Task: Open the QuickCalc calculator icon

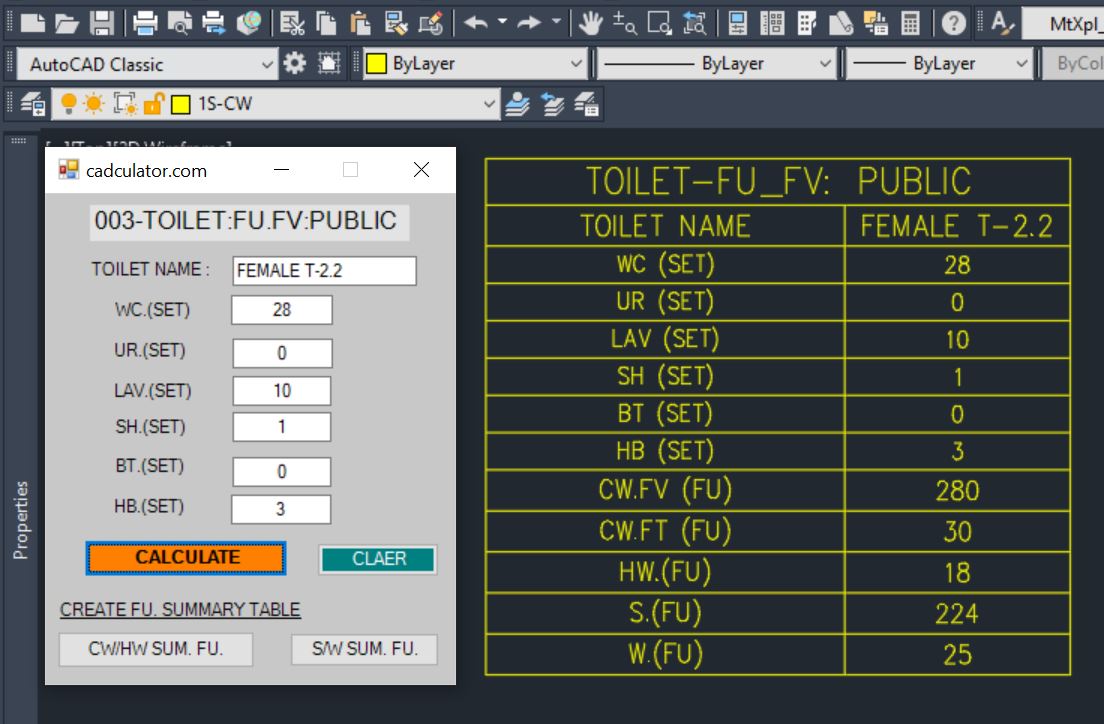Action: point(910,22)
